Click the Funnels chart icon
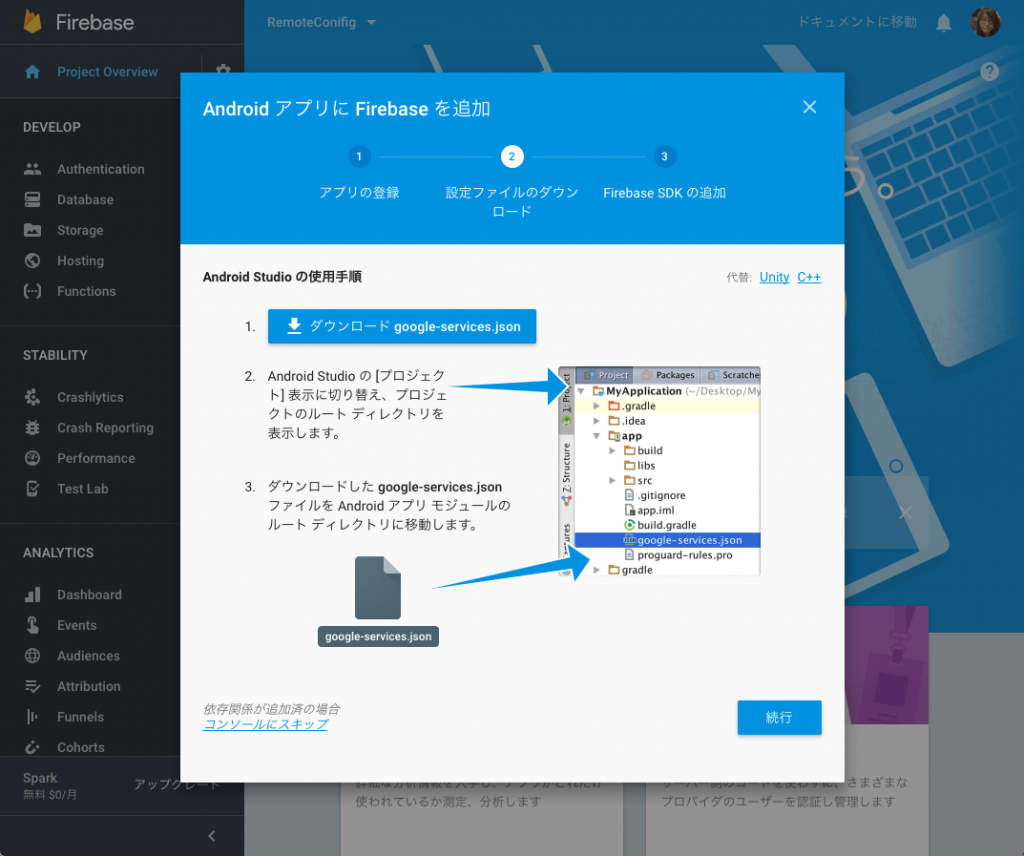 (x=32, y=717)
